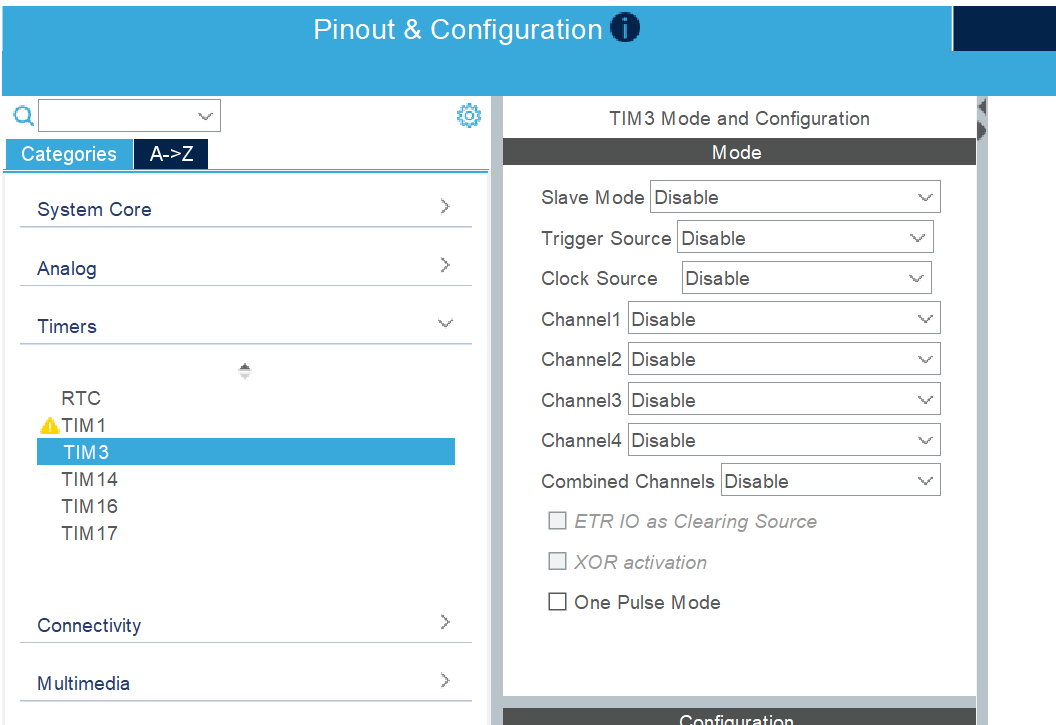Expand the System Core category

tap(445, 207)
